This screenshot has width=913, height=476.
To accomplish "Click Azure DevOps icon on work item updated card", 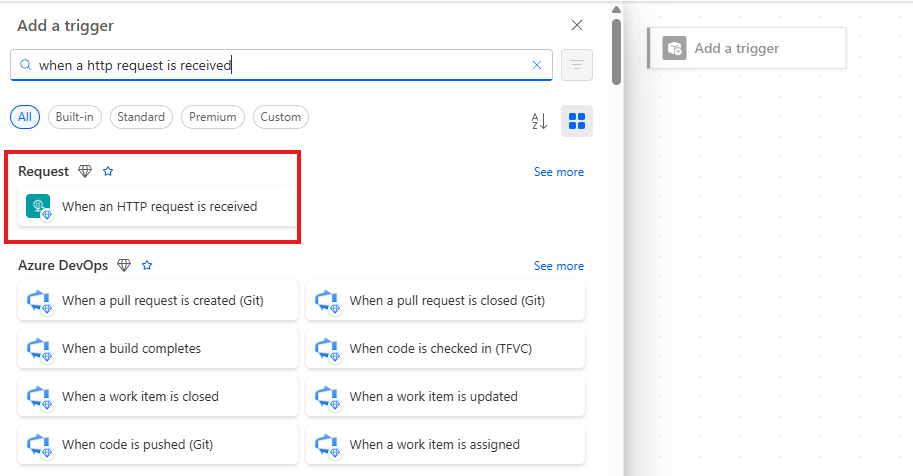I will pyautogui.click(x=326, y=397).
